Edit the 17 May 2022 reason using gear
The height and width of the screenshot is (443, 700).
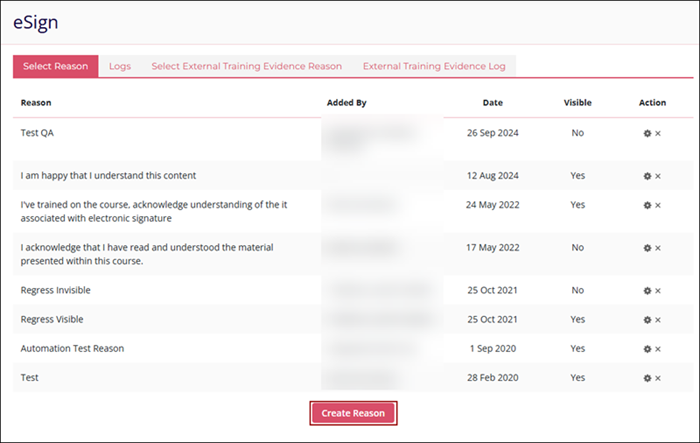click(x=647, y=248)
